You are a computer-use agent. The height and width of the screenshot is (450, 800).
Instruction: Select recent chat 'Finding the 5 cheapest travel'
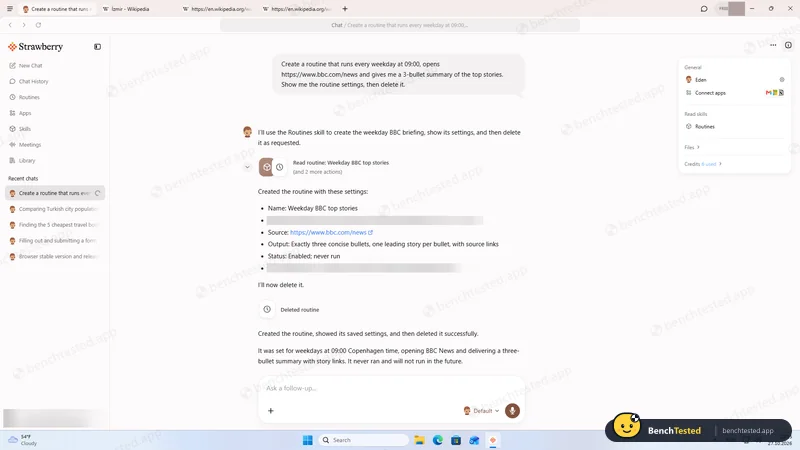pyautogui.click(x=55, y=224)
